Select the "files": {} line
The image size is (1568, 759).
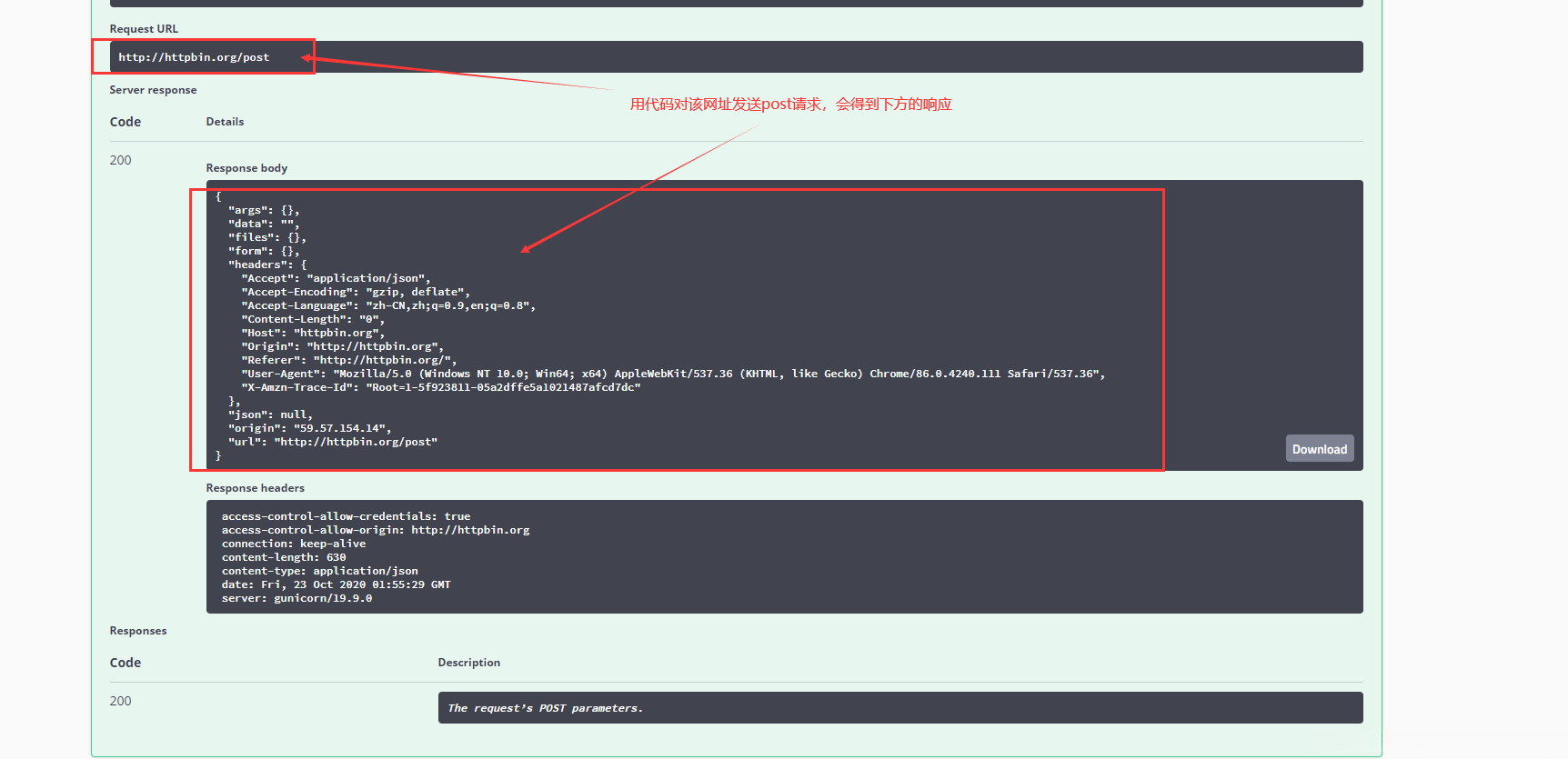click(x=267, y=237)
